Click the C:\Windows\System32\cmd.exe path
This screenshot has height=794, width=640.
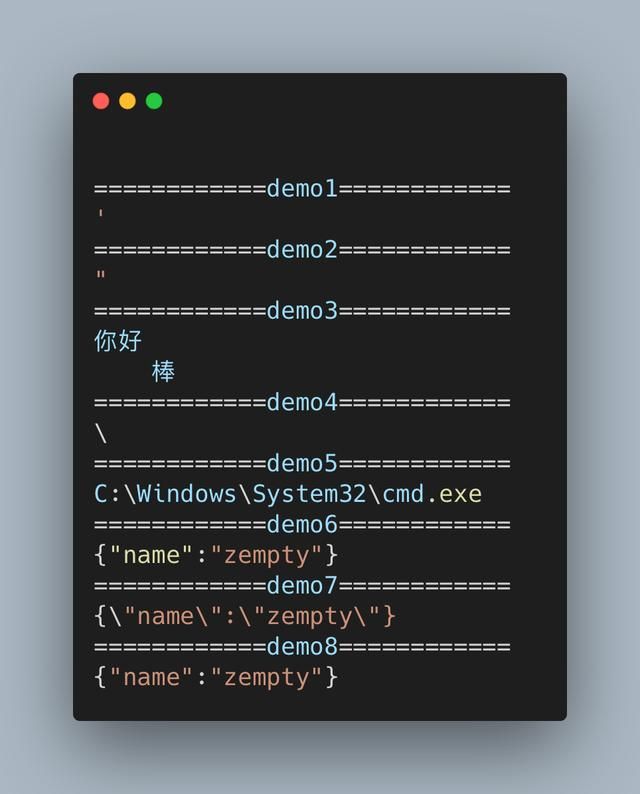click(288, 494)
